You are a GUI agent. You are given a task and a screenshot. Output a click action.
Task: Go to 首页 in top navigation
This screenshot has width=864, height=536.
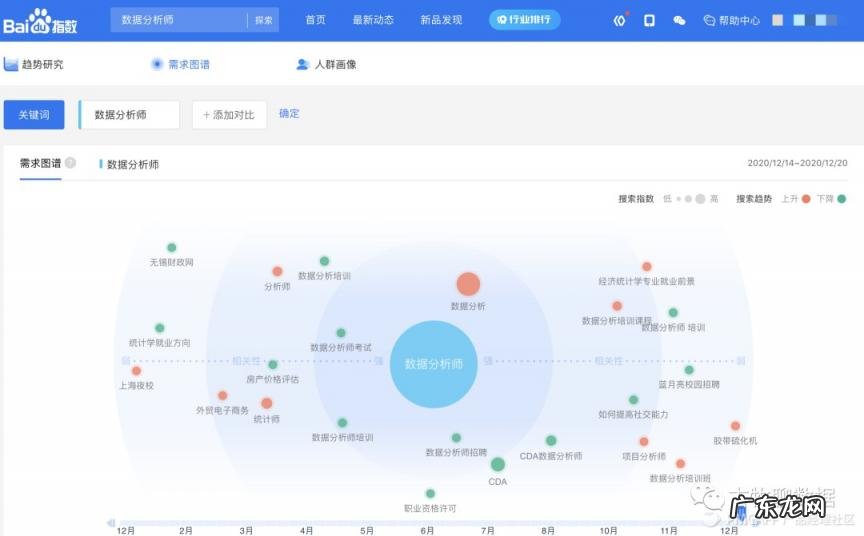315,20
